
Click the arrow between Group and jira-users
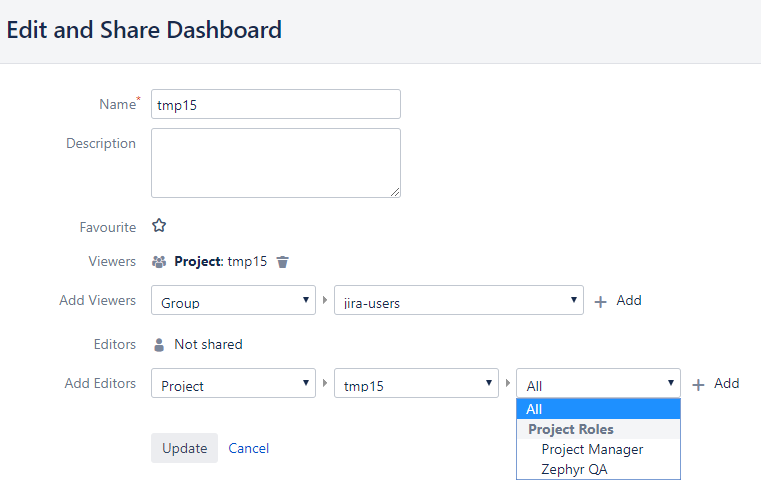pyautogui.click(x=325, y=300)
